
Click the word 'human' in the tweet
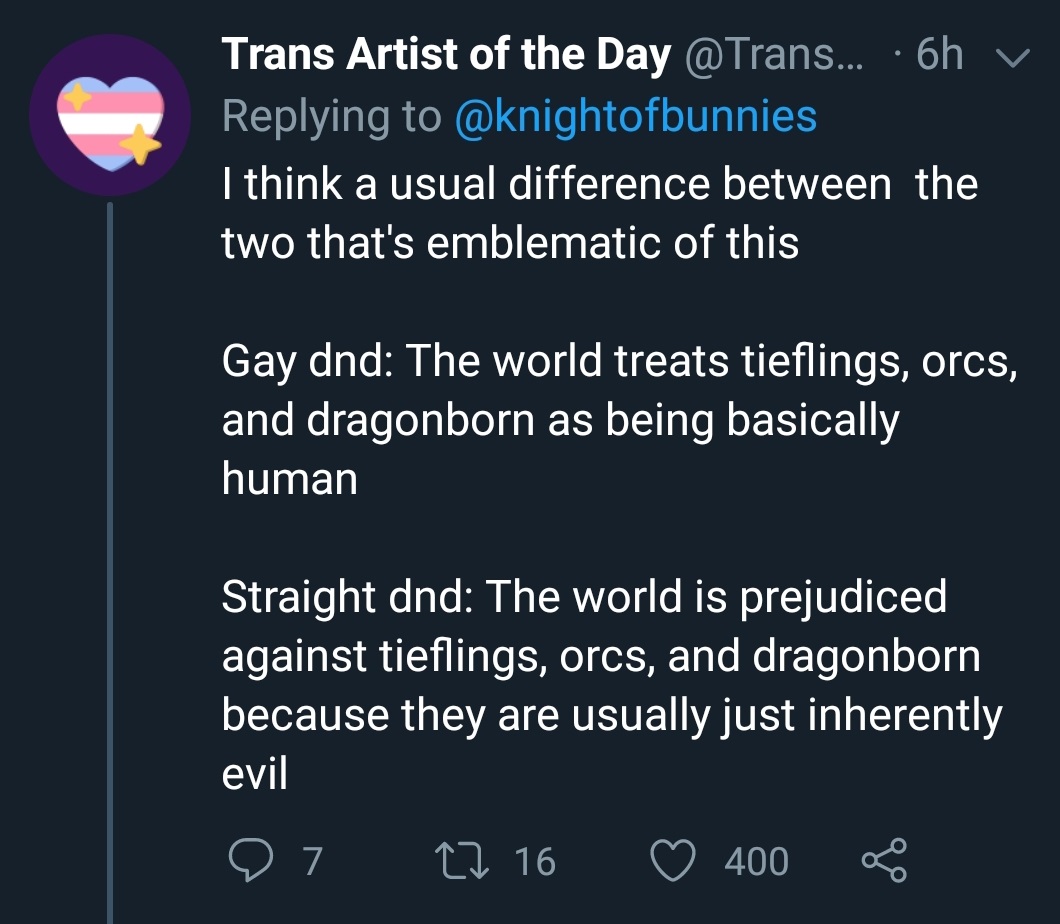(x=289, y=479)
